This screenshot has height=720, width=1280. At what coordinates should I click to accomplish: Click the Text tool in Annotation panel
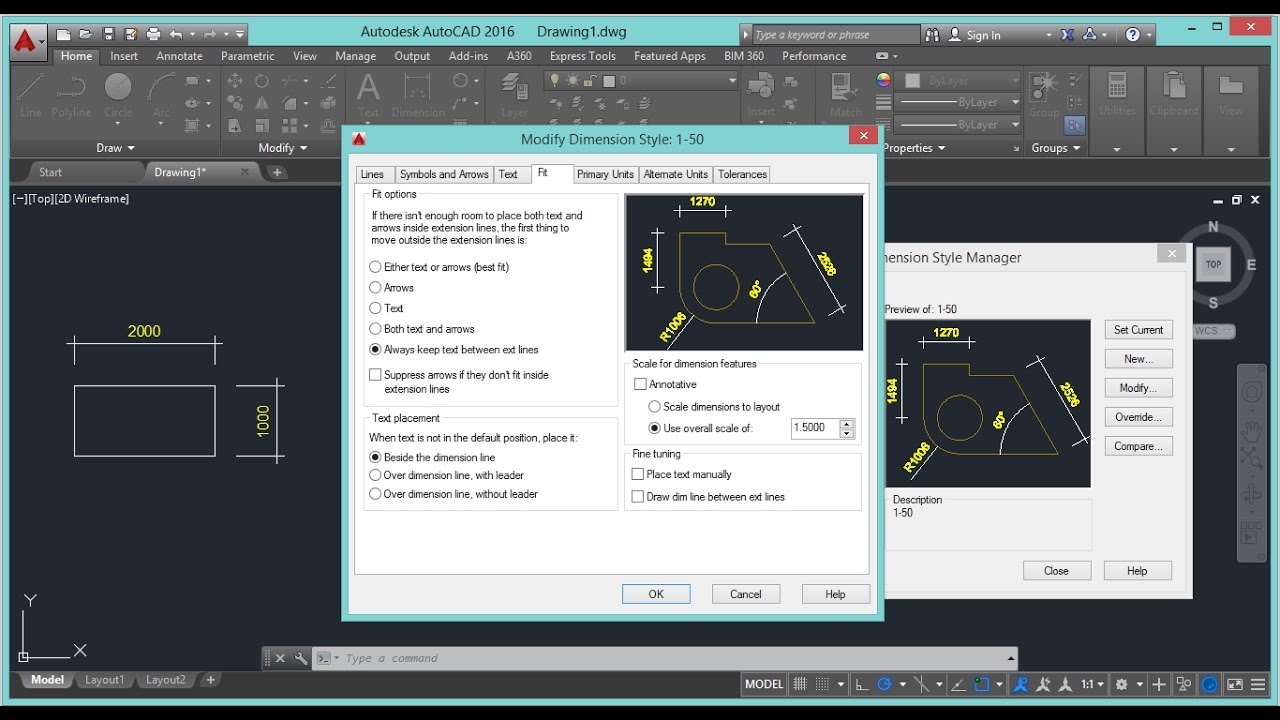[368, 96]
